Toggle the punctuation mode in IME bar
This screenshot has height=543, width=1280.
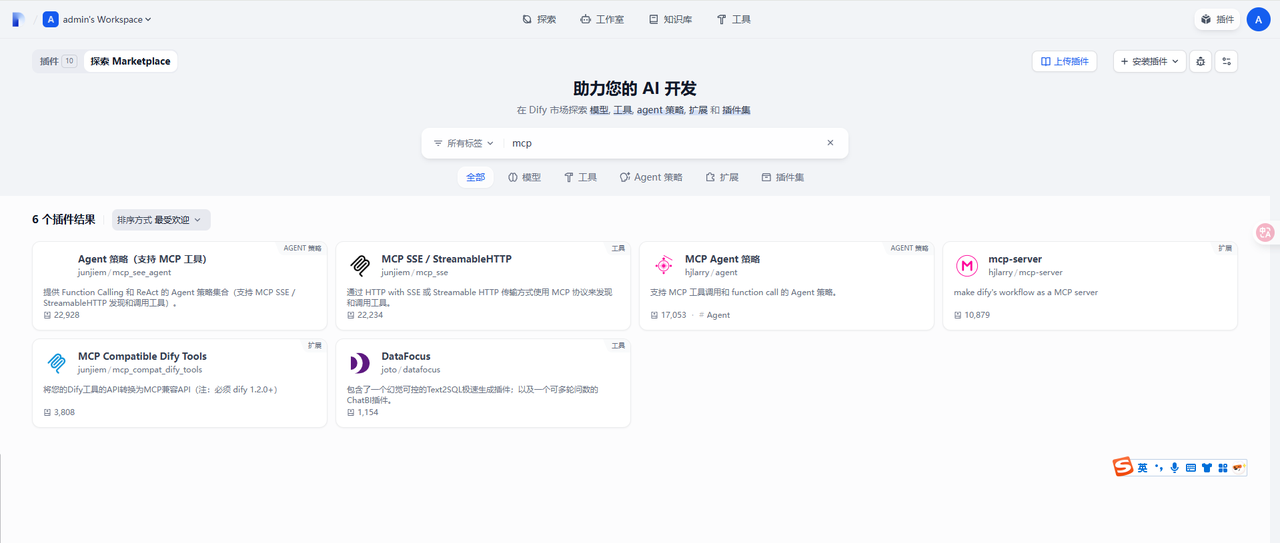(1158, 468)
